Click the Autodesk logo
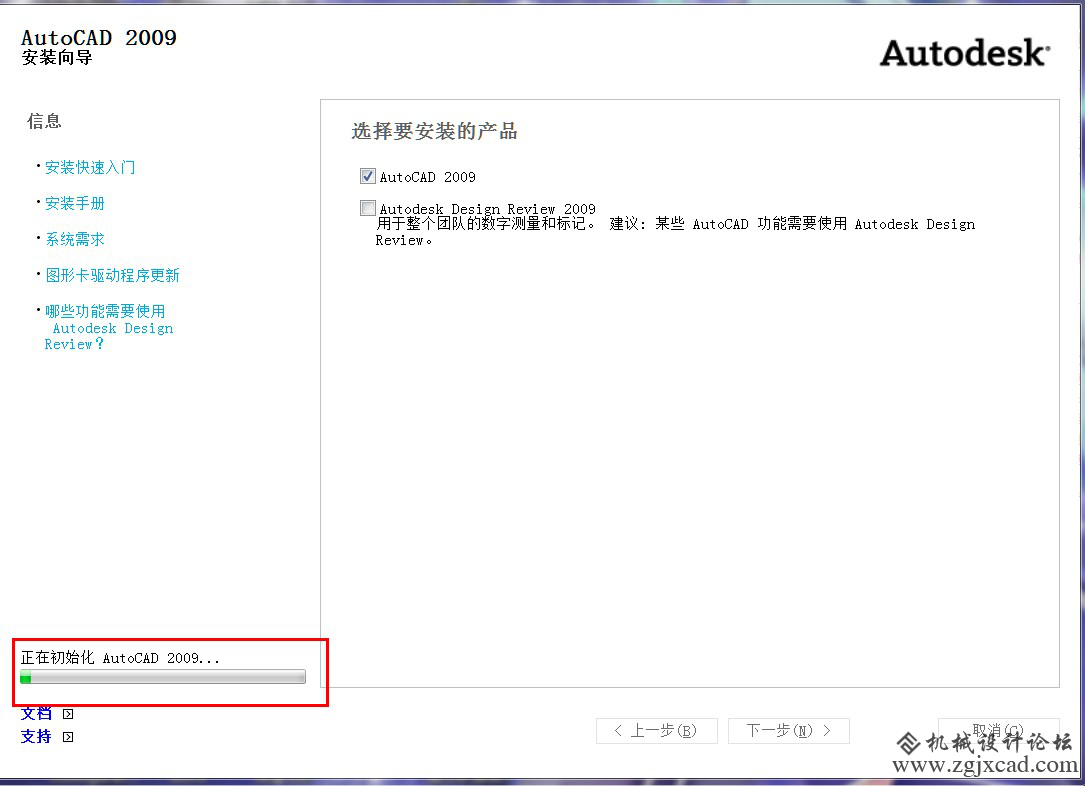 point(965,53)
